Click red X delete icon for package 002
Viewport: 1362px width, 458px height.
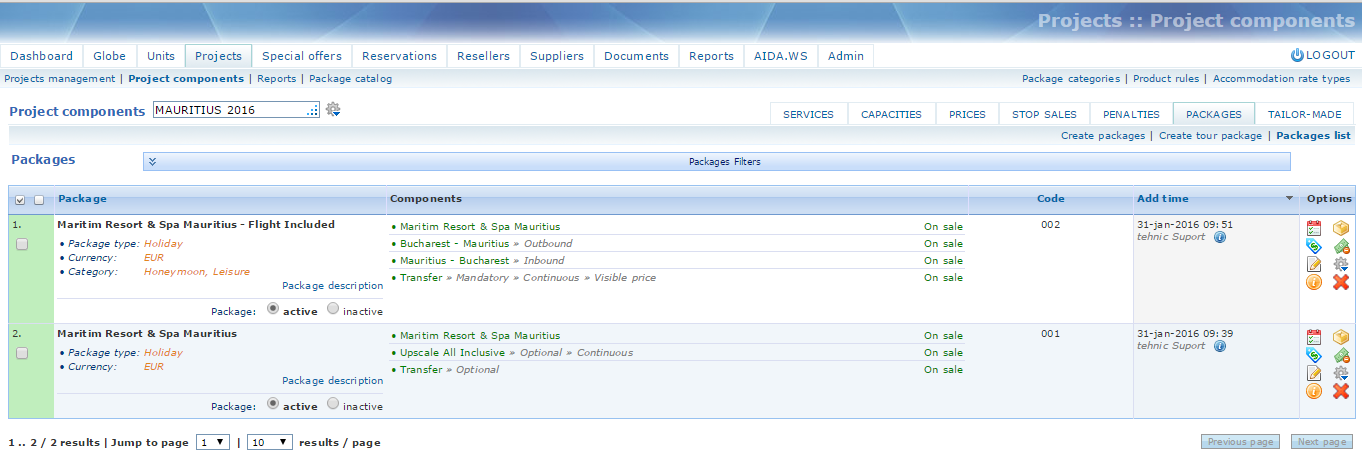pos(1341,282)
